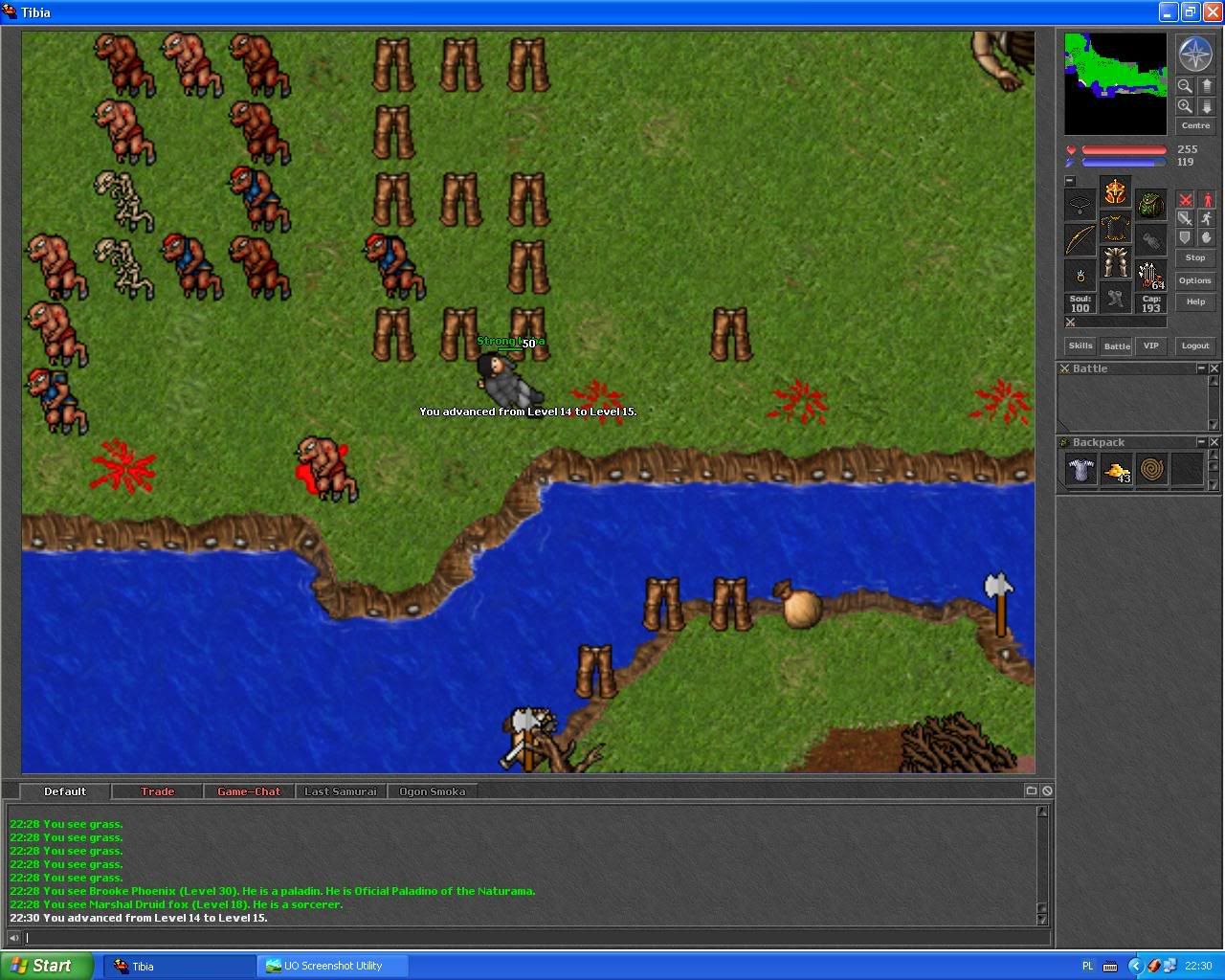Collapse the equipment panel with minus button
The width and height of the screenshot is (1225, 980).
(1070, 181)
